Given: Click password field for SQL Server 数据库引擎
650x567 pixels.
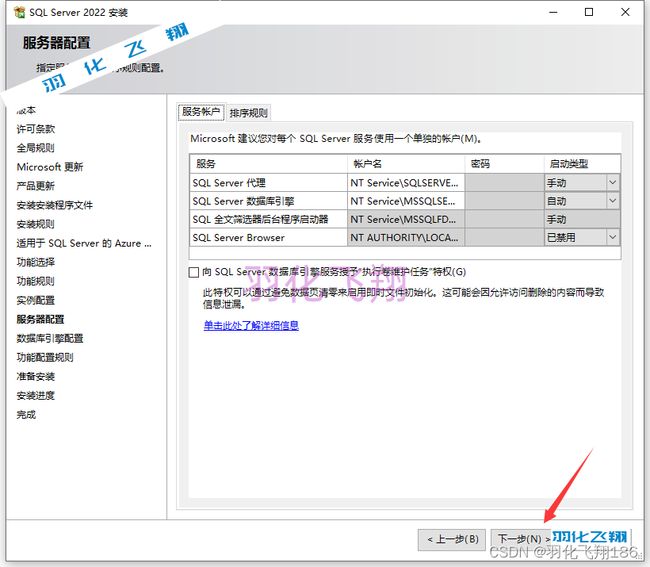Looking at the screenshot, I should click(x=504, y=201).
